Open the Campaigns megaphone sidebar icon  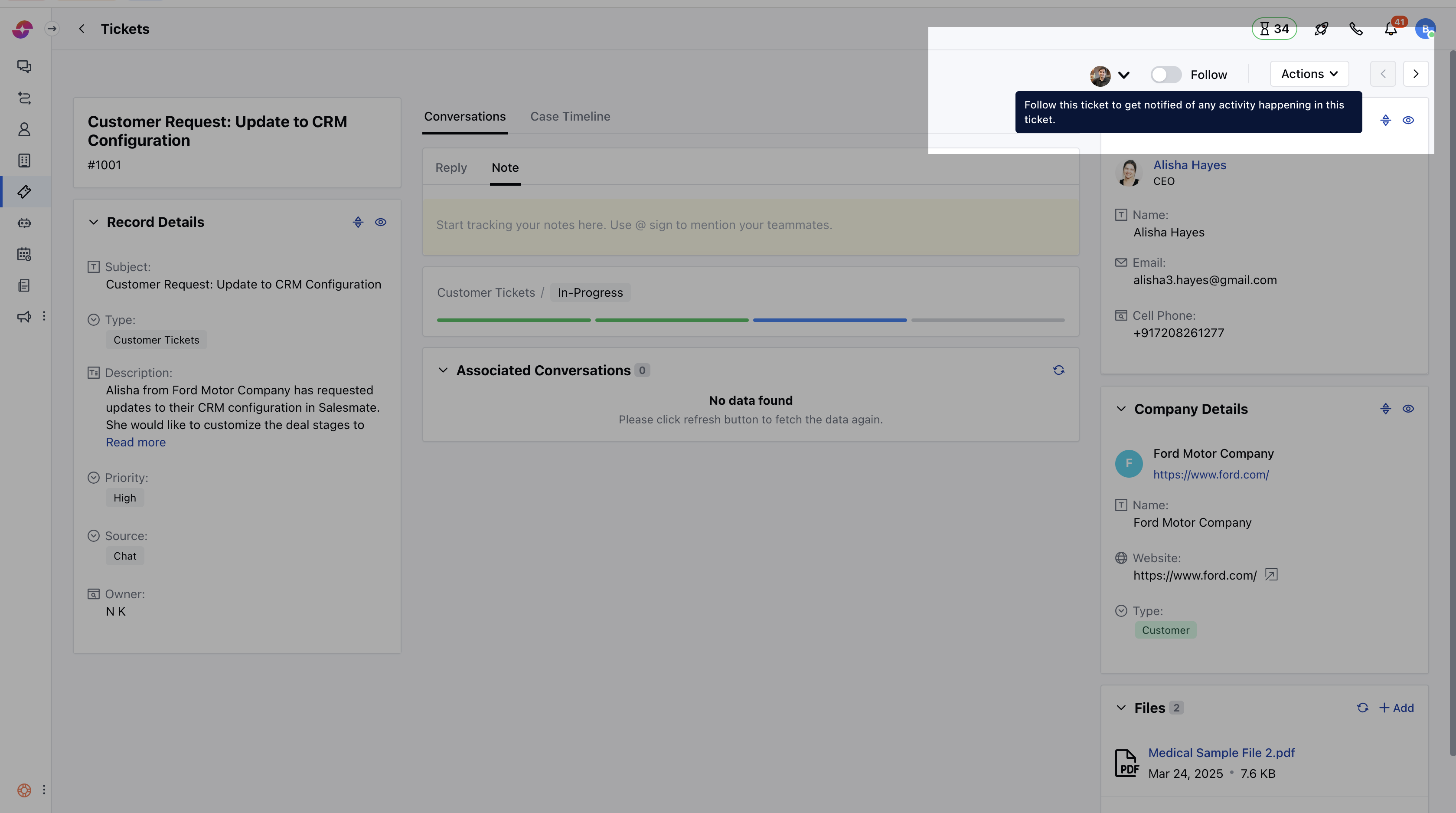click(24, 317)
